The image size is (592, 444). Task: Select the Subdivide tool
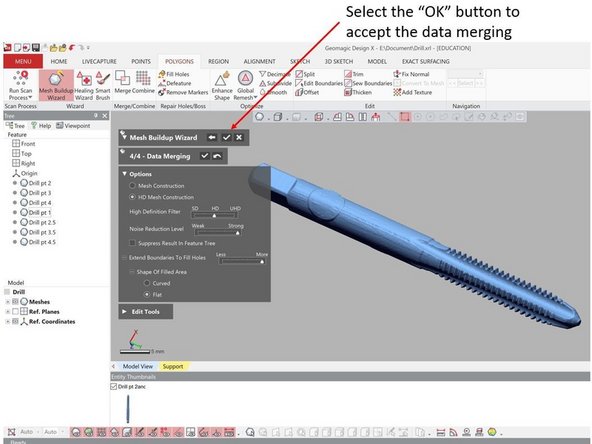point(275,83)
